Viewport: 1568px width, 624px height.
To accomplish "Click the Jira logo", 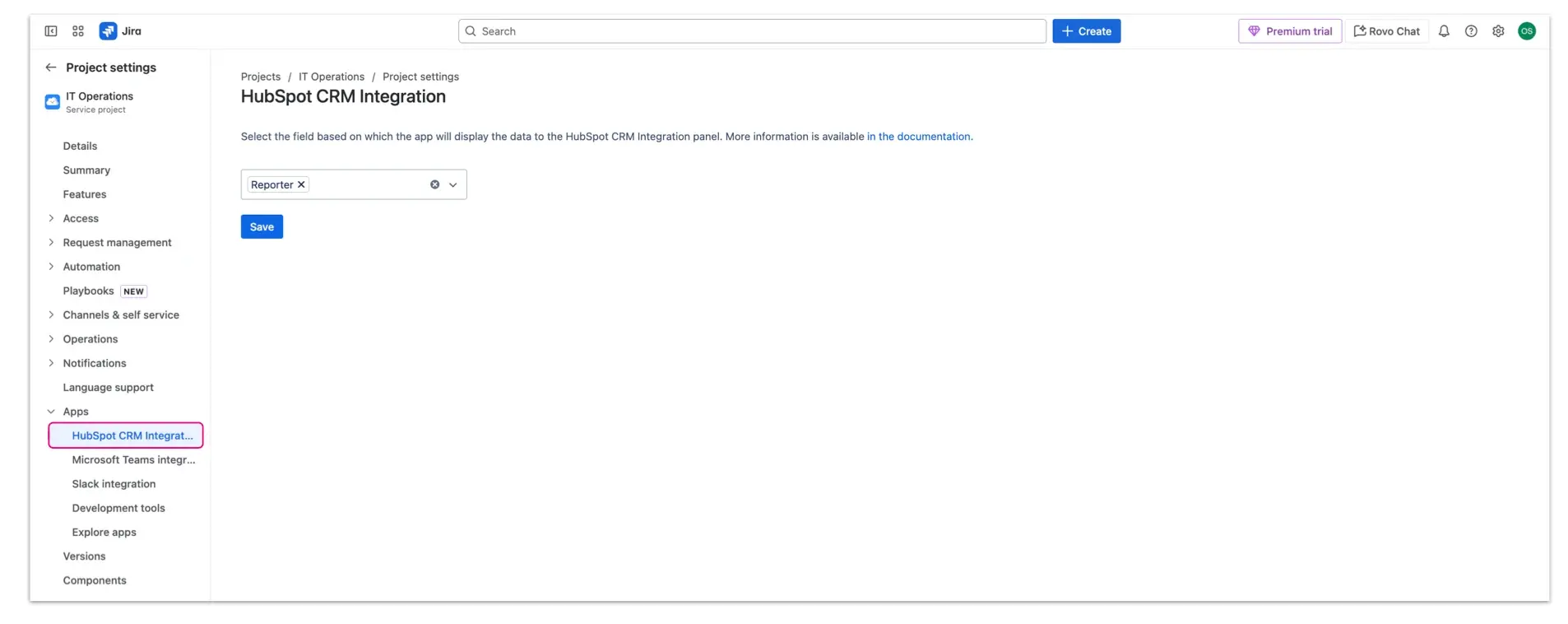I will (x=120, y=31).
